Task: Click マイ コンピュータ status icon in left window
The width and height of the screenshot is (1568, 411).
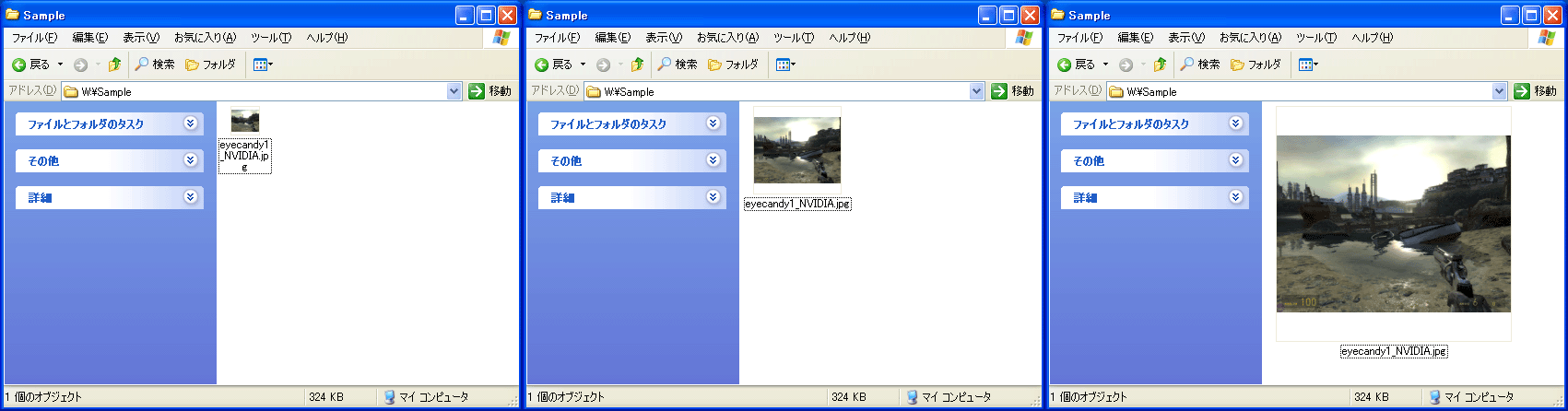Action: click(x=389, y=397)
